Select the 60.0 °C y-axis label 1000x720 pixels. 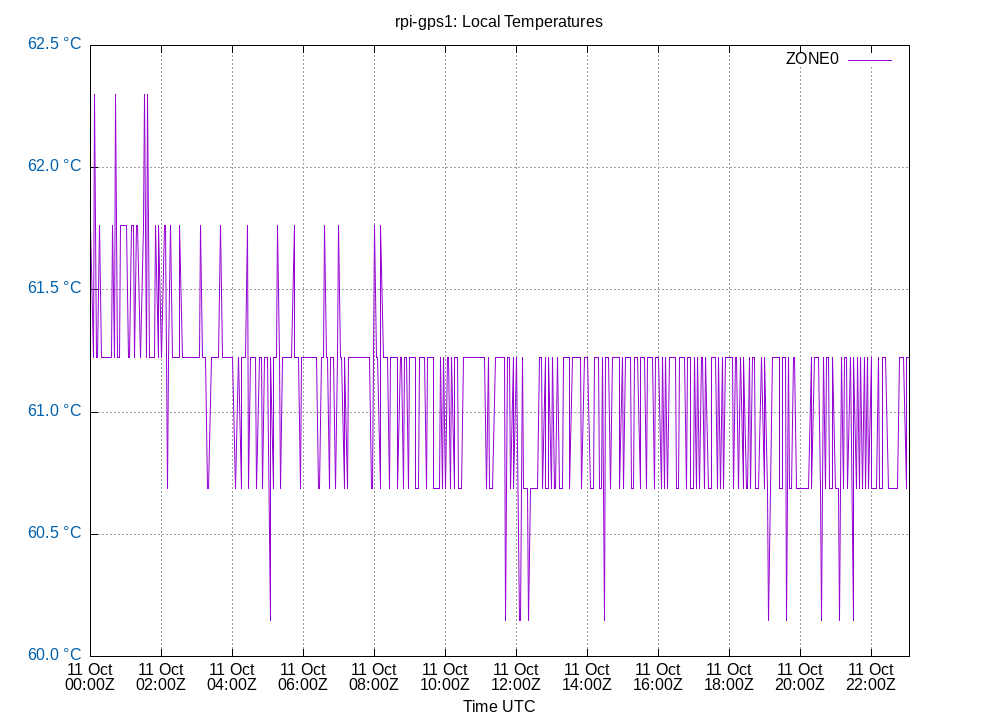pos(55,654)
